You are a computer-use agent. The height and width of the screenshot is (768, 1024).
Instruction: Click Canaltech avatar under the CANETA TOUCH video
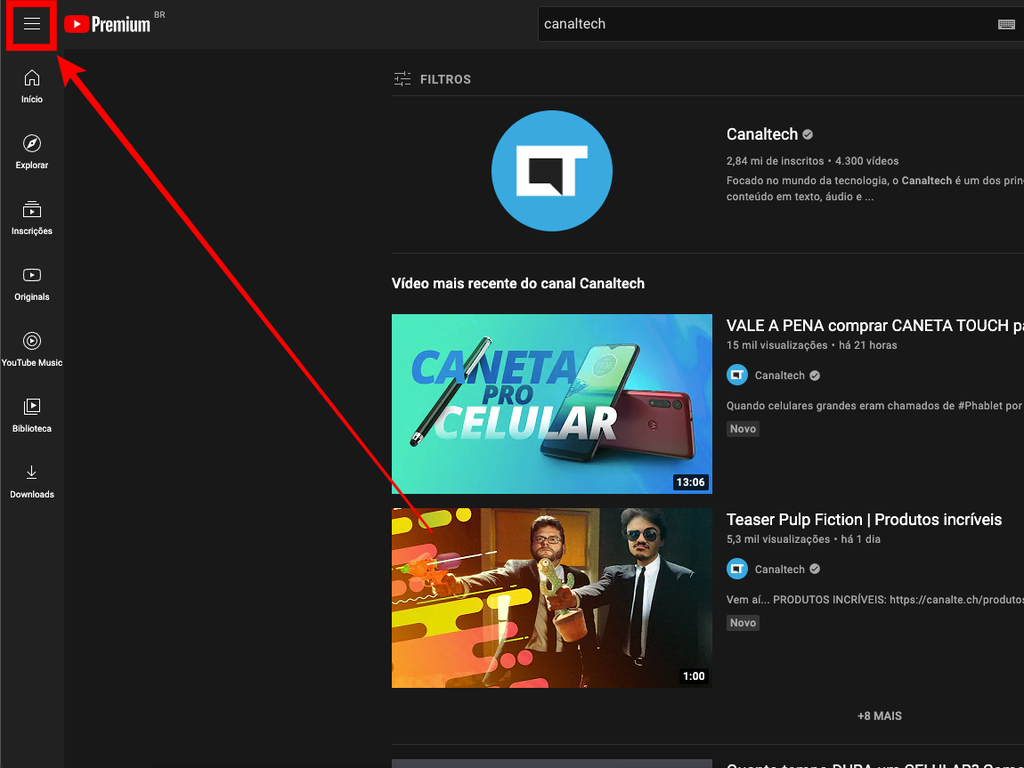click(737, 375)
